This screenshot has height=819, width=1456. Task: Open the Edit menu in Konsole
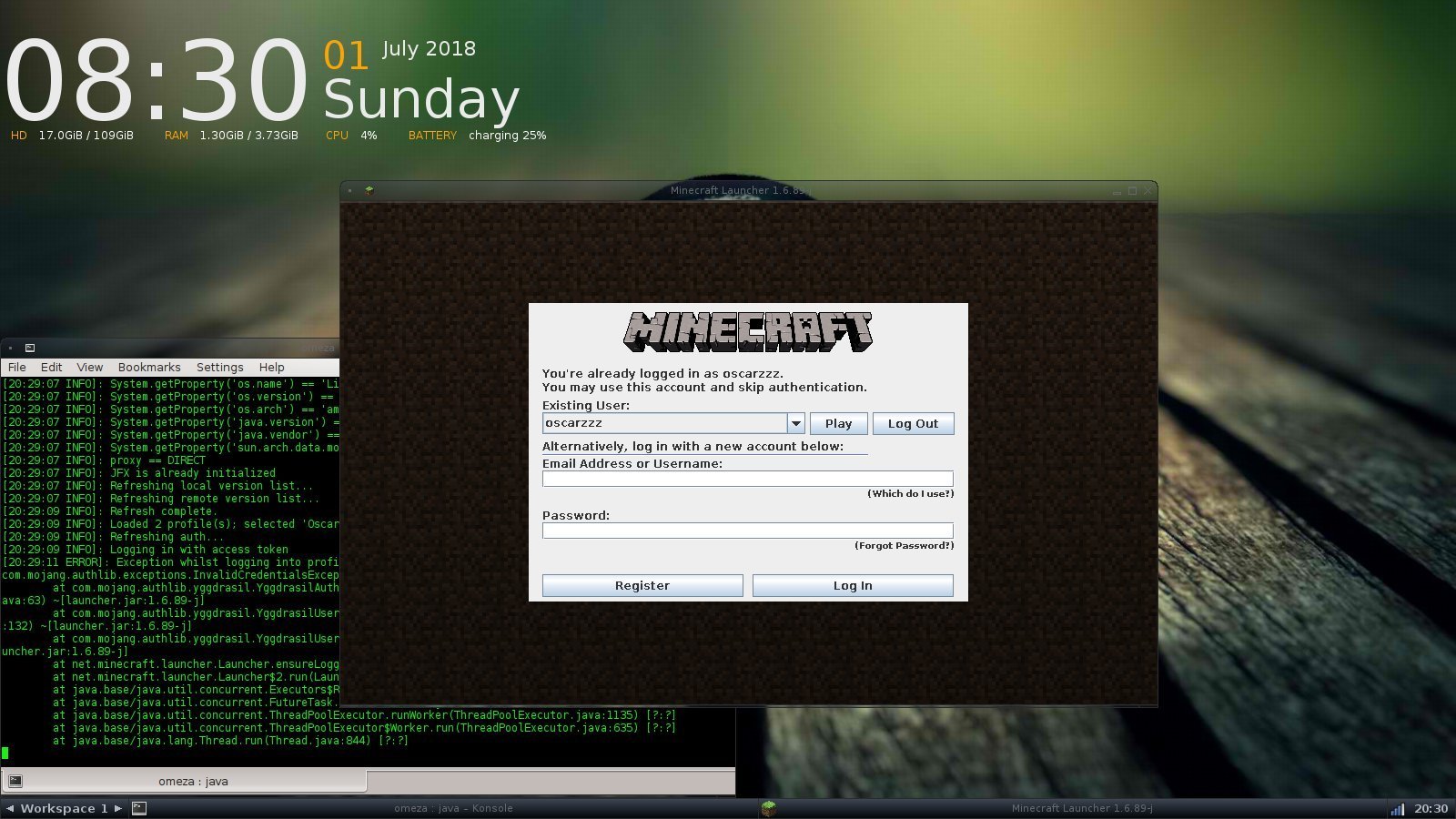[52, 367]
